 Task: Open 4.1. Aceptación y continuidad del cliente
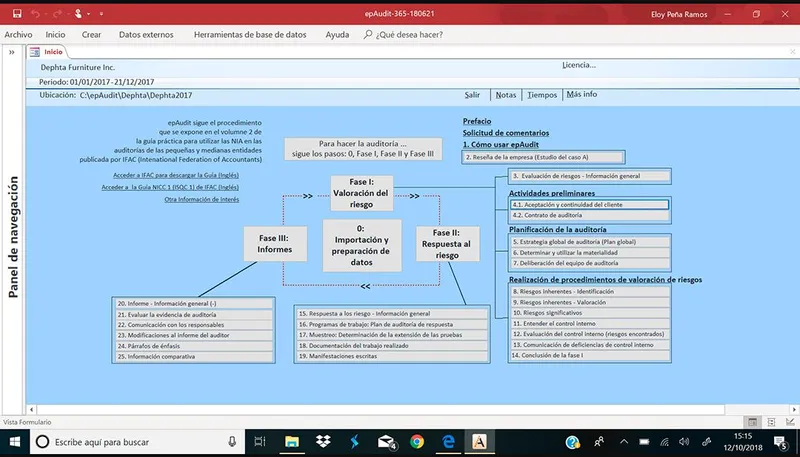589,205
